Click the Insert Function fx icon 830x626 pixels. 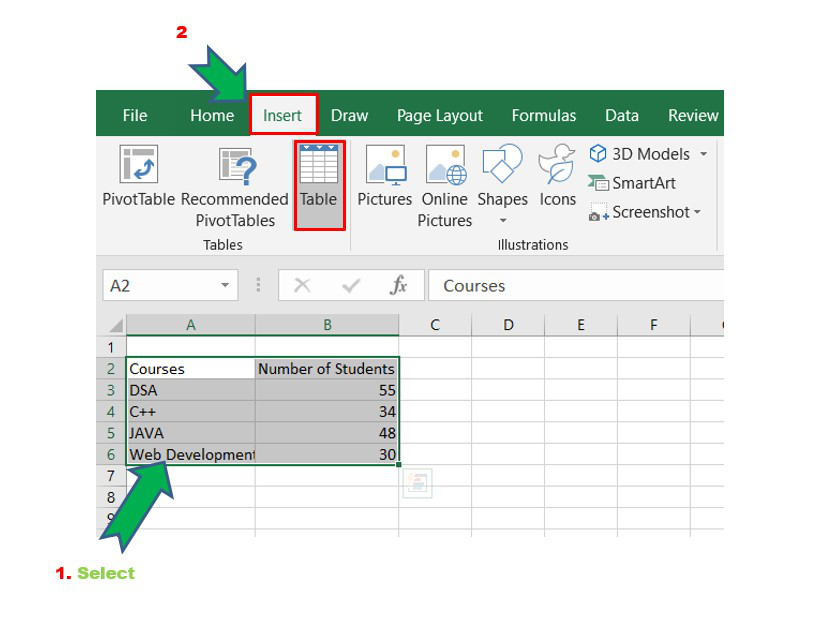[398, 285]
